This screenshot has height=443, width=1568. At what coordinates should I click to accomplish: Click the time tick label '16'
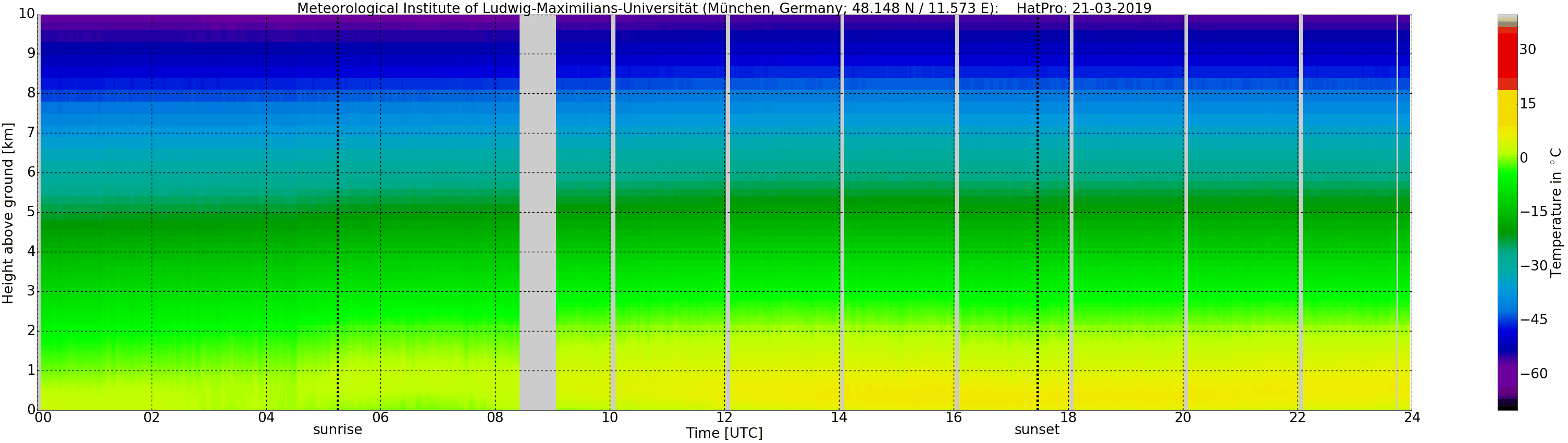pyautogui.click(x=953, y=417)
